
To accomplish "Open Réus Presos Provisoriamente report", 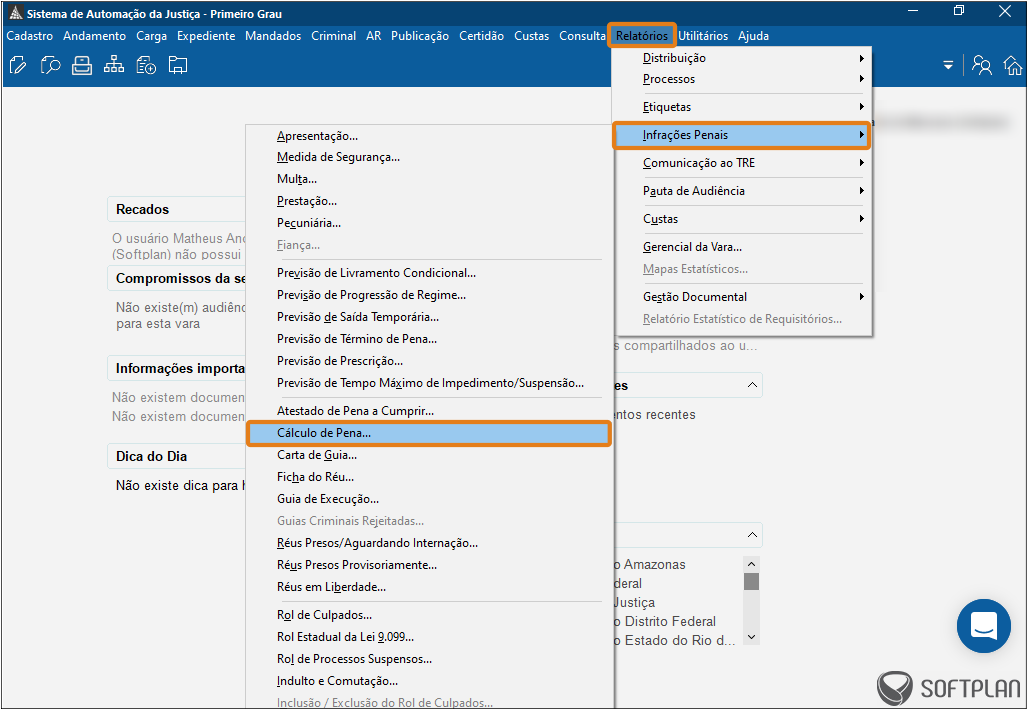I will 429,565.
